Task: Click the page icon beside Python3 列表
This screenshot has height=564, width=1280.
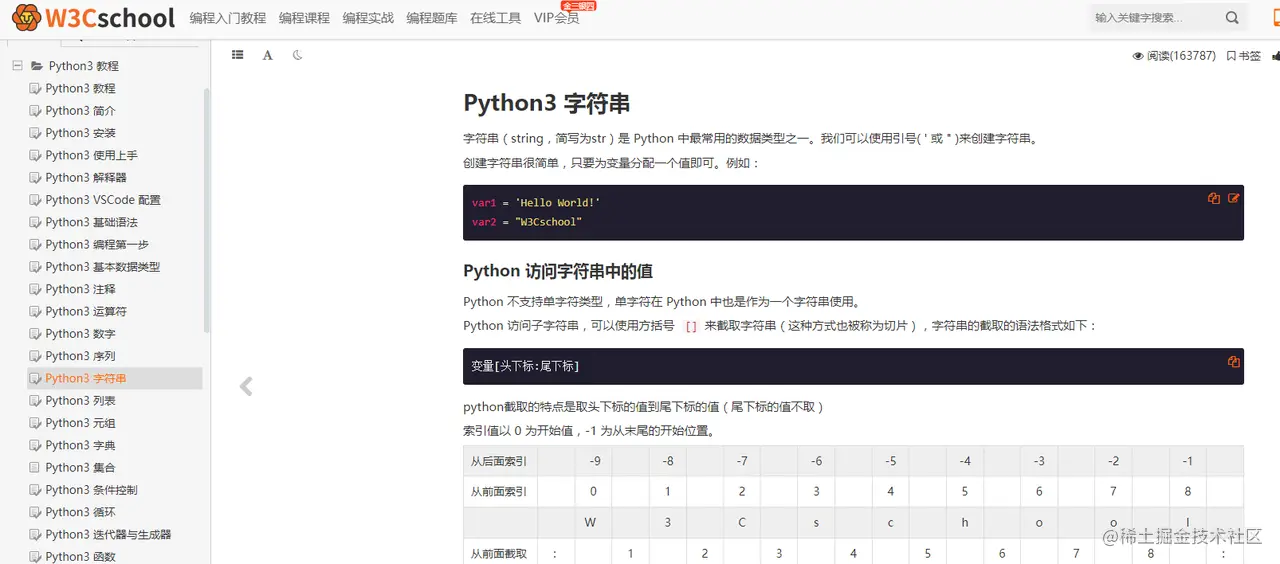Action: tap(35, 401)
